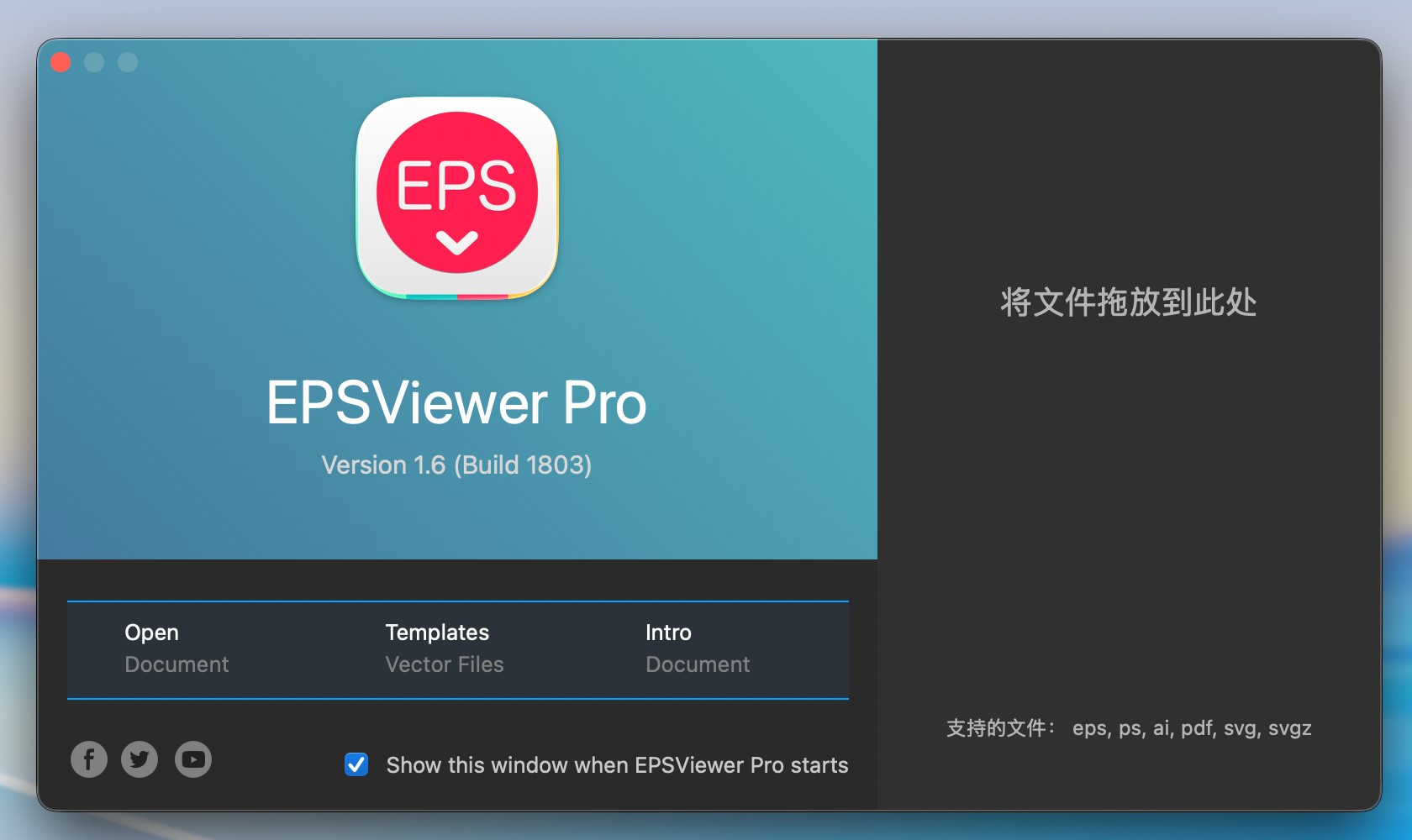
Task: Click the 将文件拖放到此处 drop text
Action: pos(1129,302)
